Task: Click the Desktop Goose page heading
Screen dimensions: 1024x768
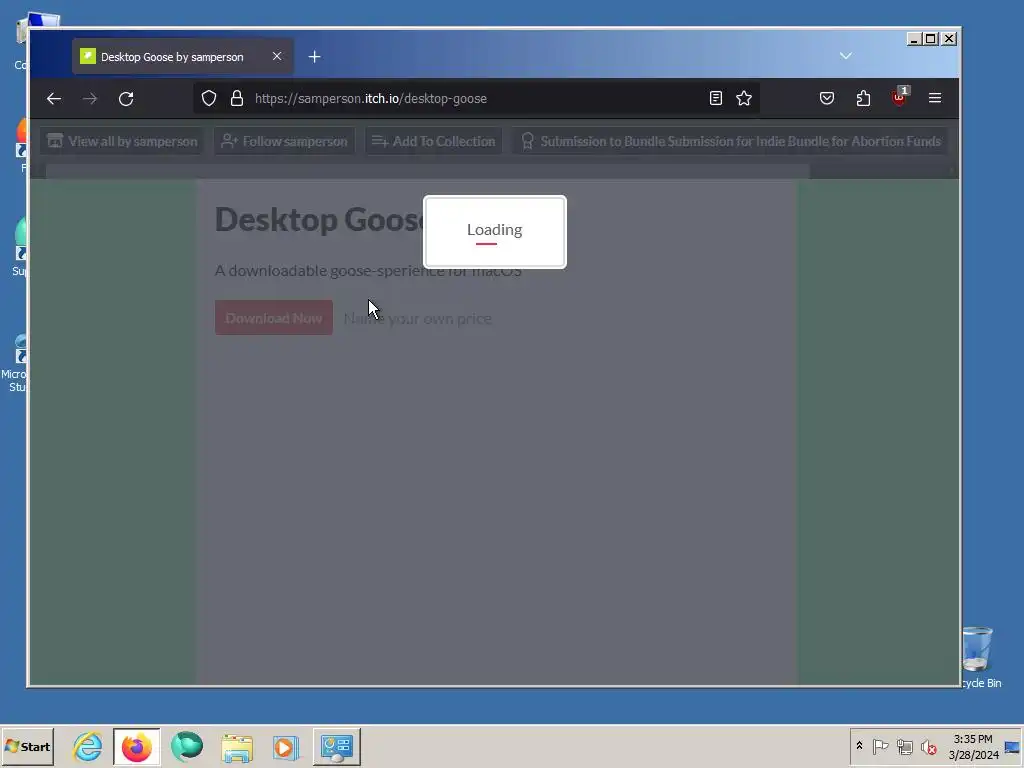Action: click(x=320, y=220)
